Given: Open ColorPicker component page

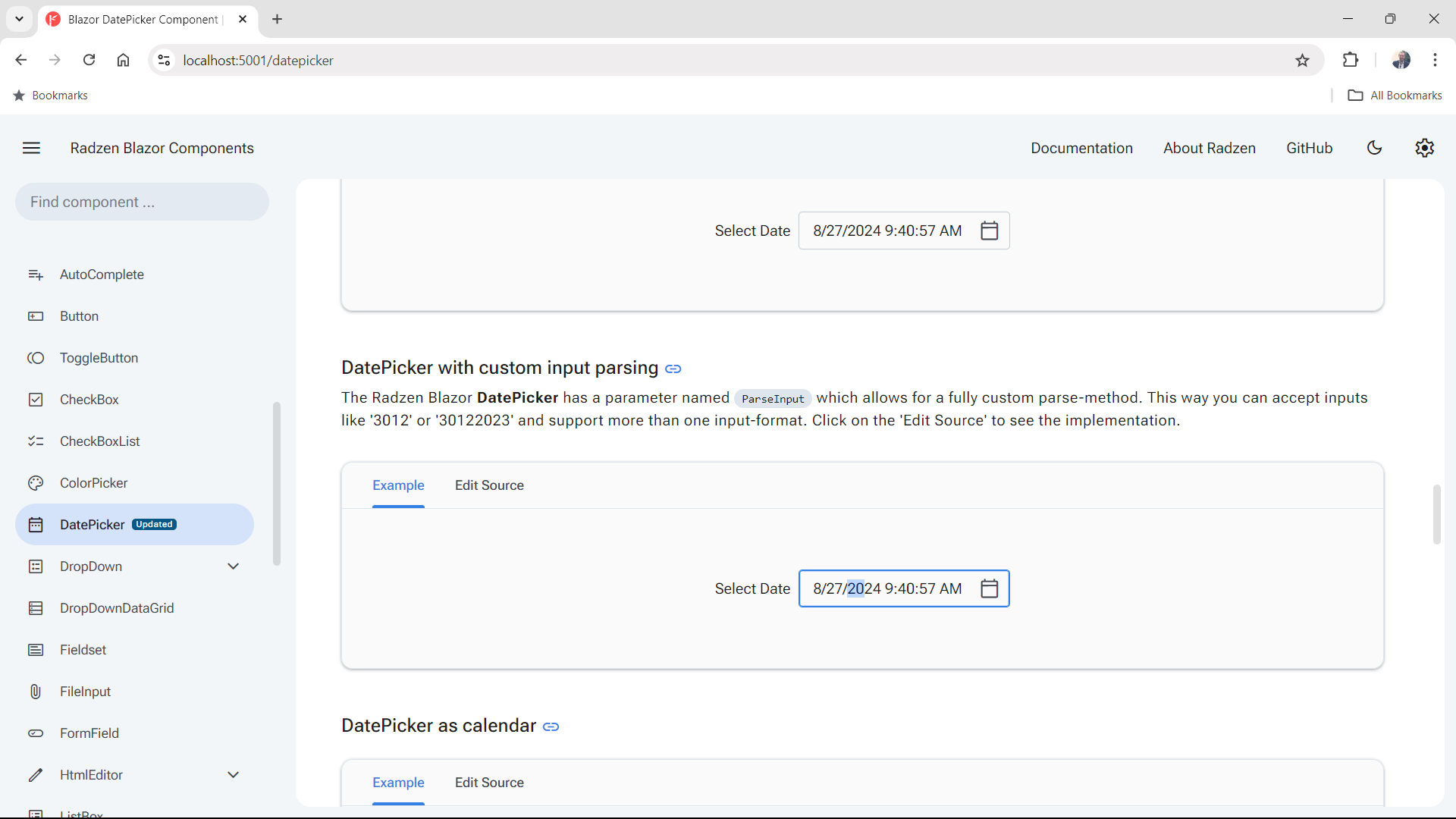Looking at the screenshot, I should click(x=94, y=483).
